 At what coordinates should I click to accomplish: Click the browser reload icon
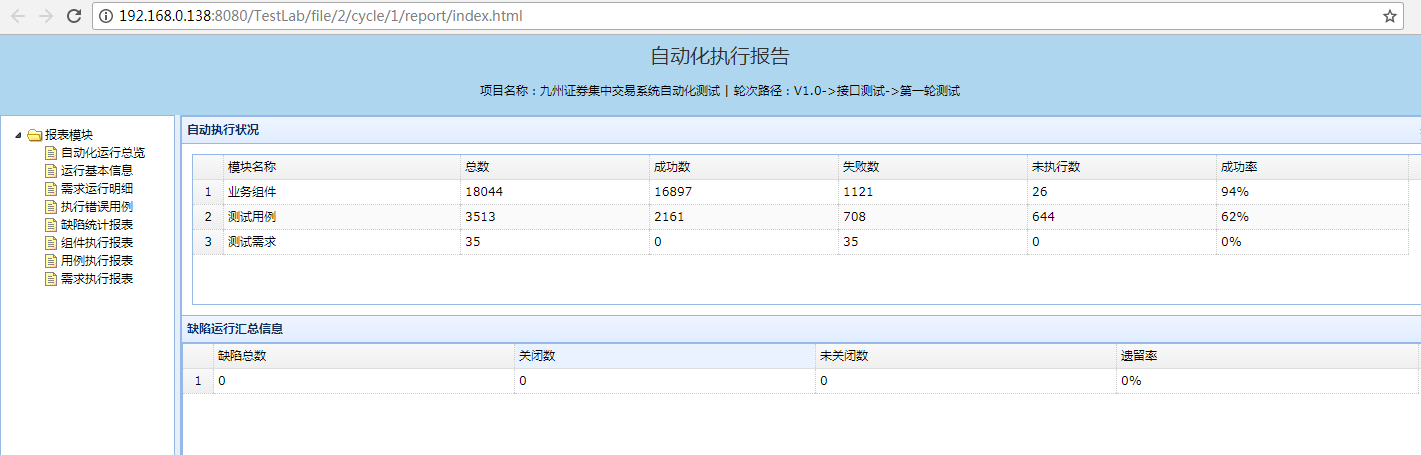point(73,16)
